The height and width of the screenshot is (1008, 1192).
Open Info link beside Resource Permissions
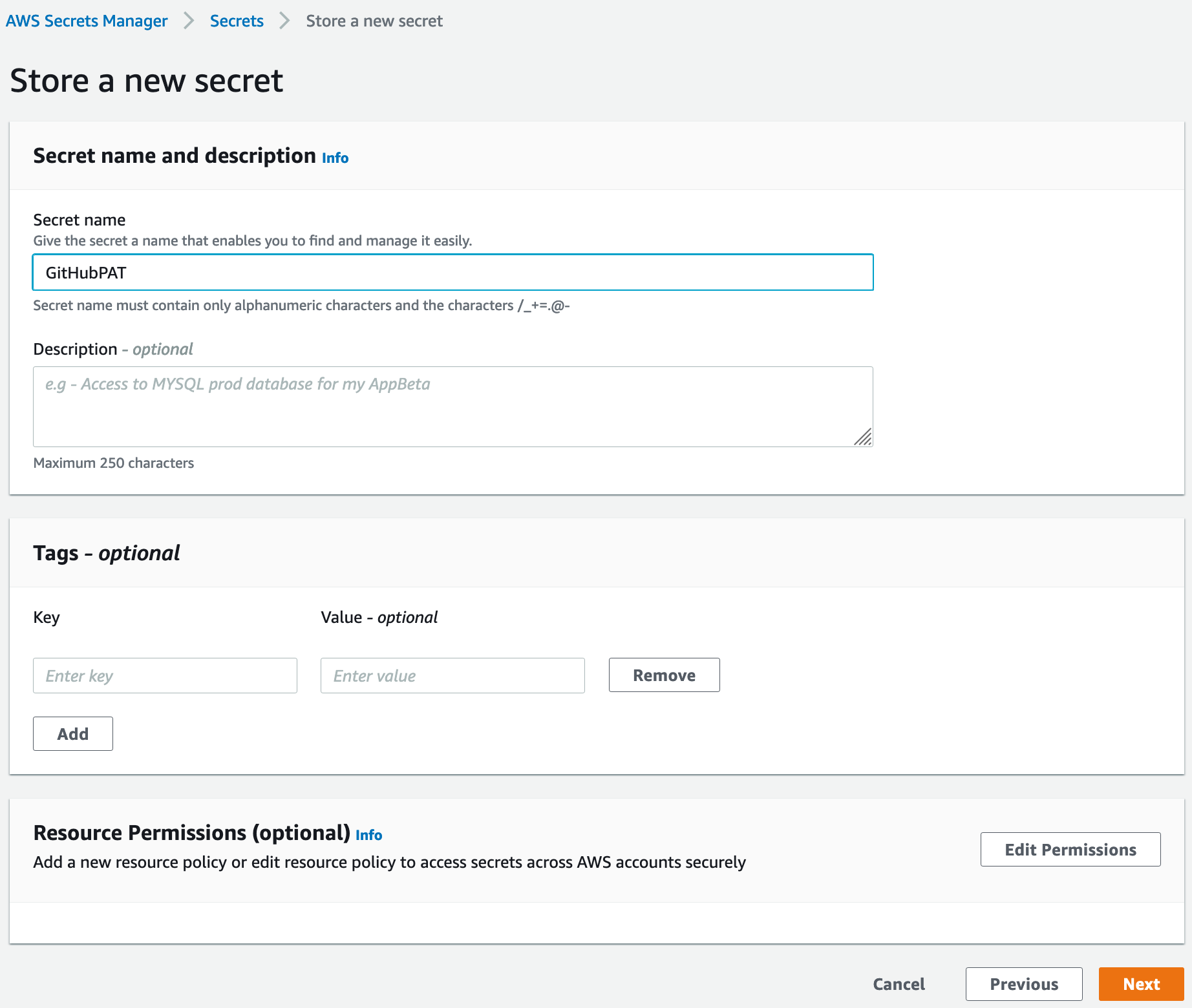pos(368,835)
